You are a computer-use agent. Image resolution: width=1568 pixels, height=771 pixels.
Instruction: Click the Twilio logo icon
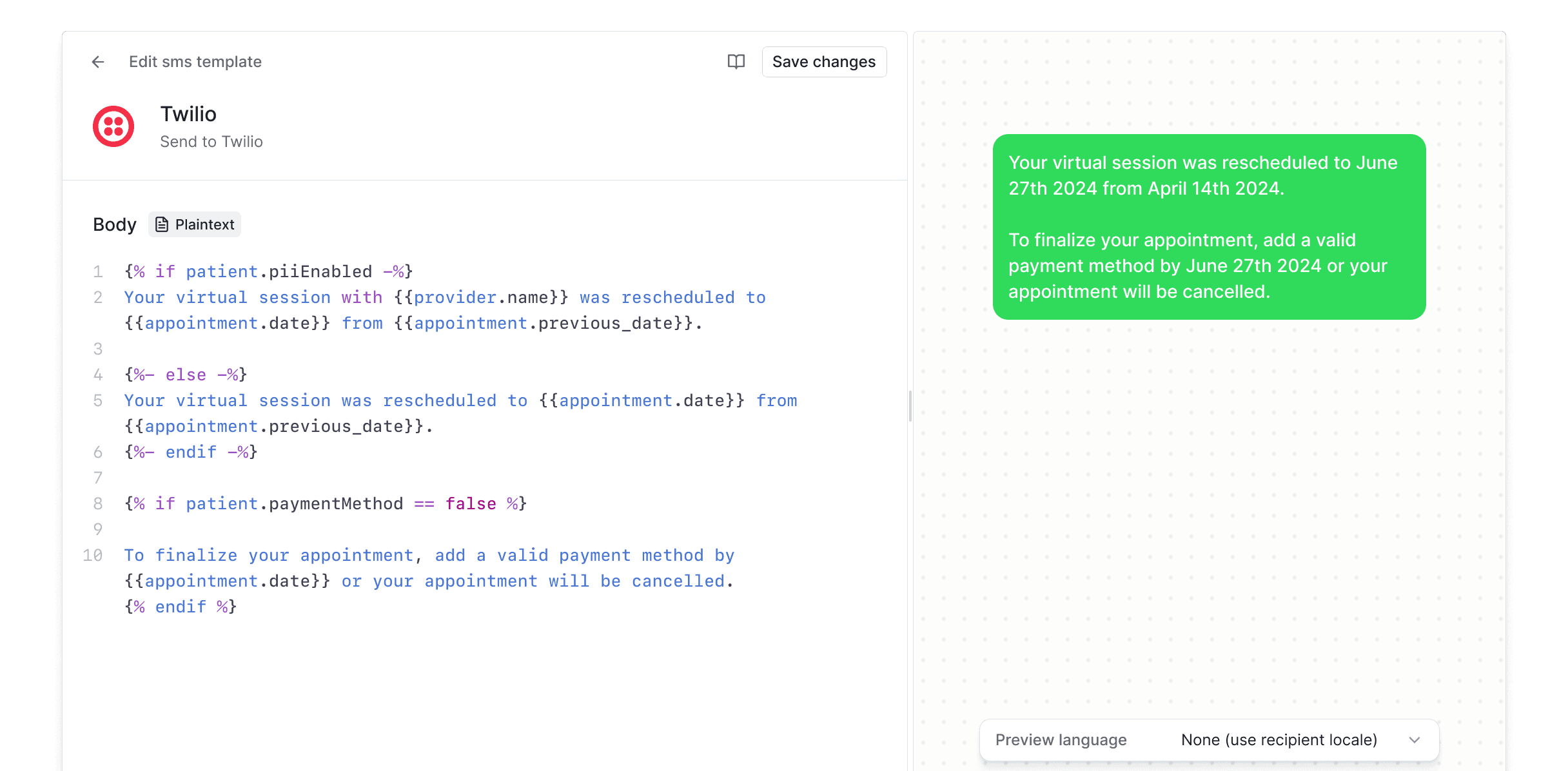pos(113,126)
